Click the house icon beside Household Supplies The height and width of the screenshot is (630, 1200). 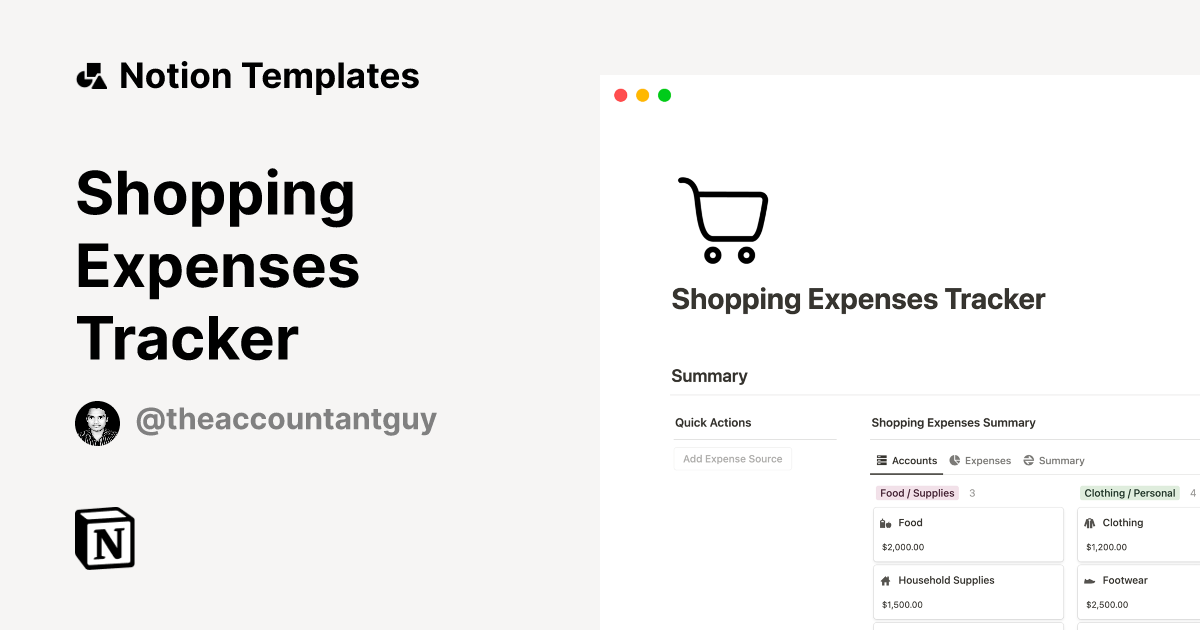pyautogui.click(x=884, y=580)
